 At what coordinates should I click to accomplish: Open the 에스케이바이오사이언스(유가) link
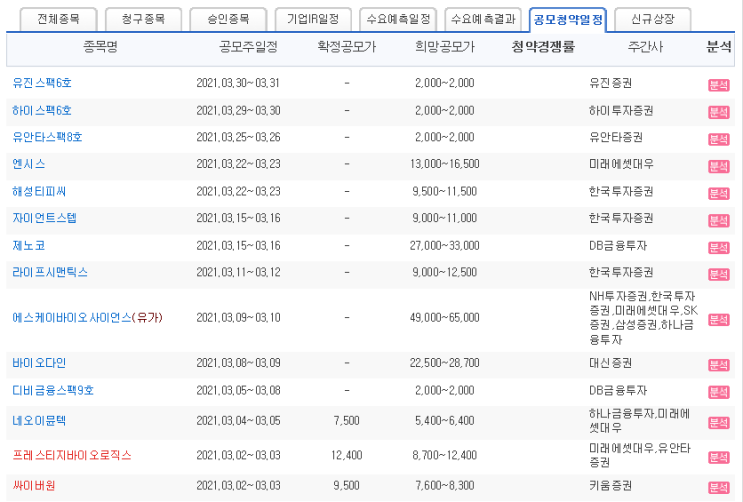pyautogui.click(x=87, y=318)
